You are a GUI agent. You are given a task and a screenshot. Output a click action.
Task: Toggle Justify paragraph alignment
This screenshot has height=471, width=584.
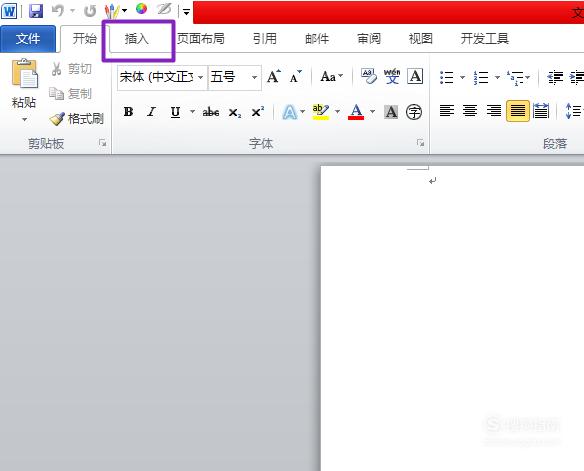point(518,111)
